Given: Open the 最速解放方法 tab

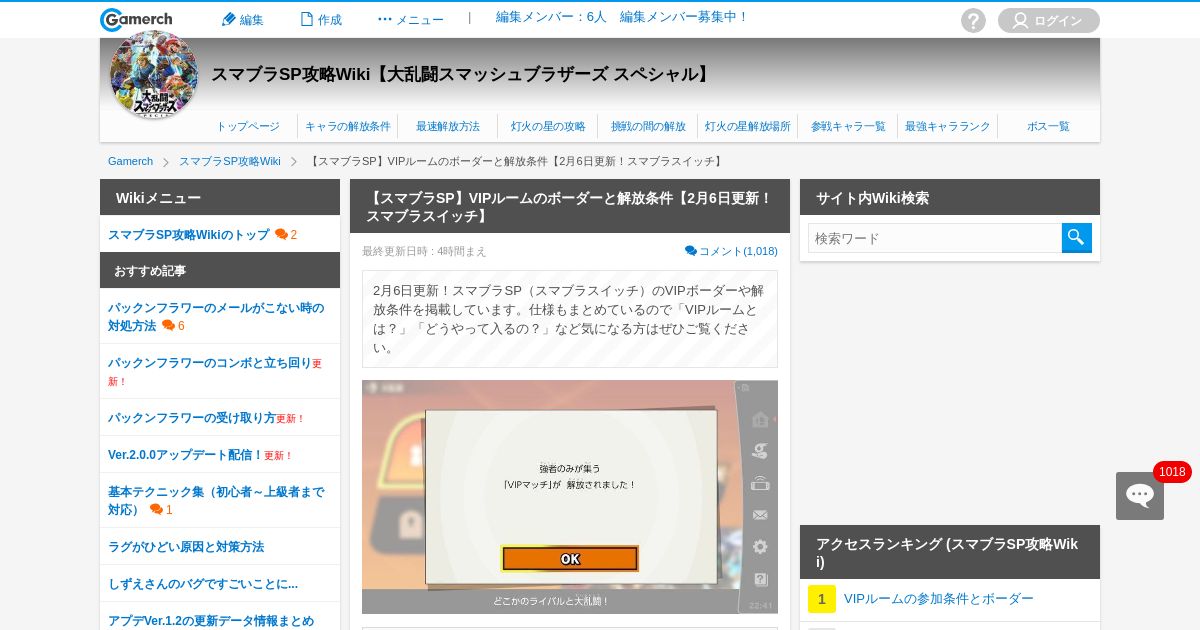Looking at the screenshot, I should pyautogui.click(x=448, y=126).
